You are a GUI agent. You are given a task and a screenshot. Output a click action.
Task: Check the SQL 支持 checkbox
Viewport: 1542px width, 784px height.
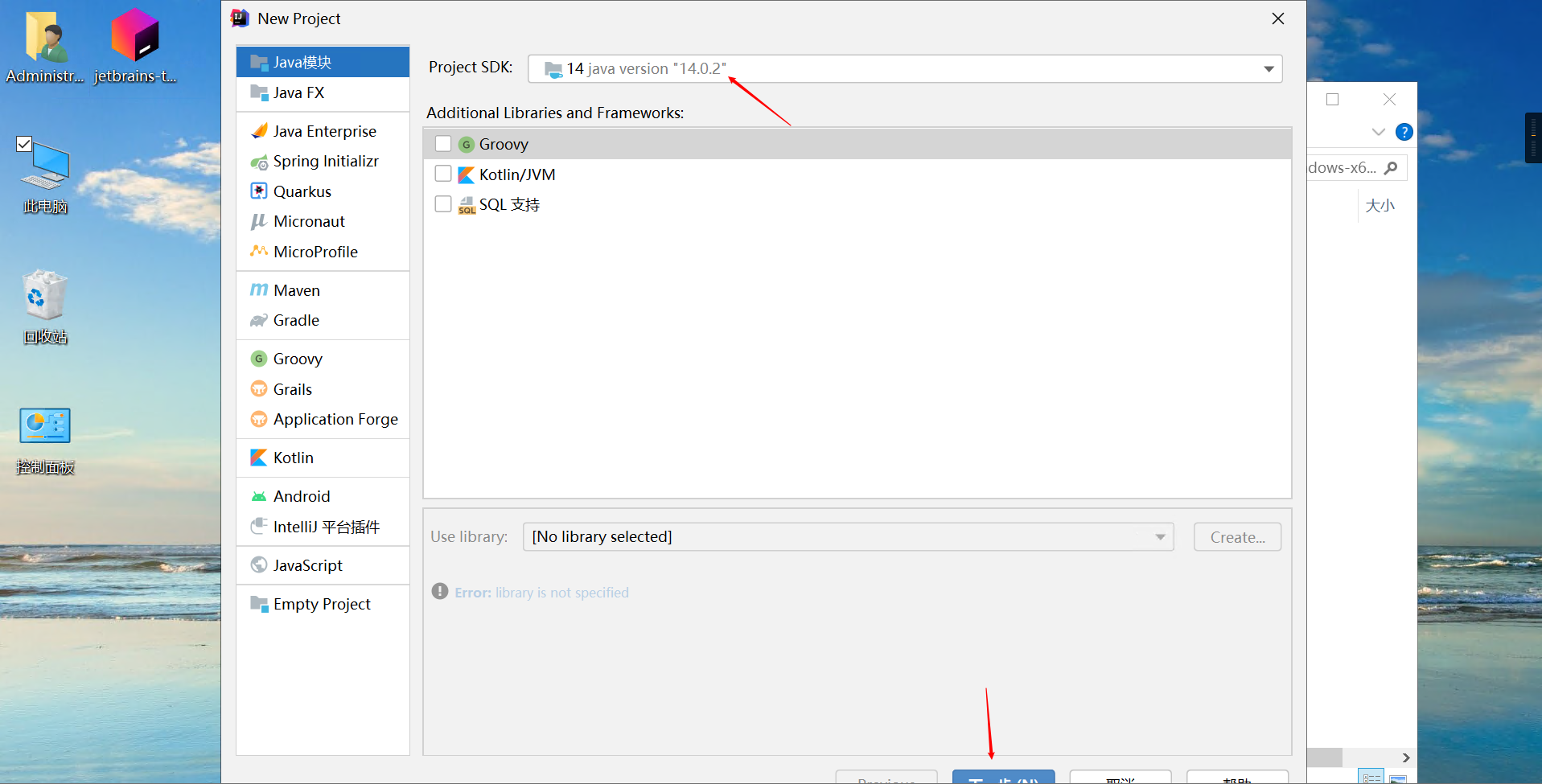443,204
